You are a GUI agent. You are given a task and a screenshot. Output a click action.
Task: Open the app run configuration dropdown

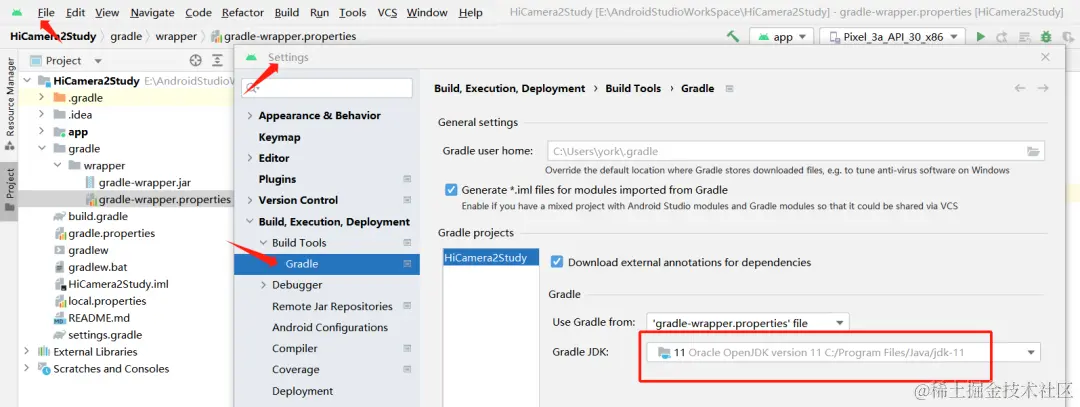[782, 37]
